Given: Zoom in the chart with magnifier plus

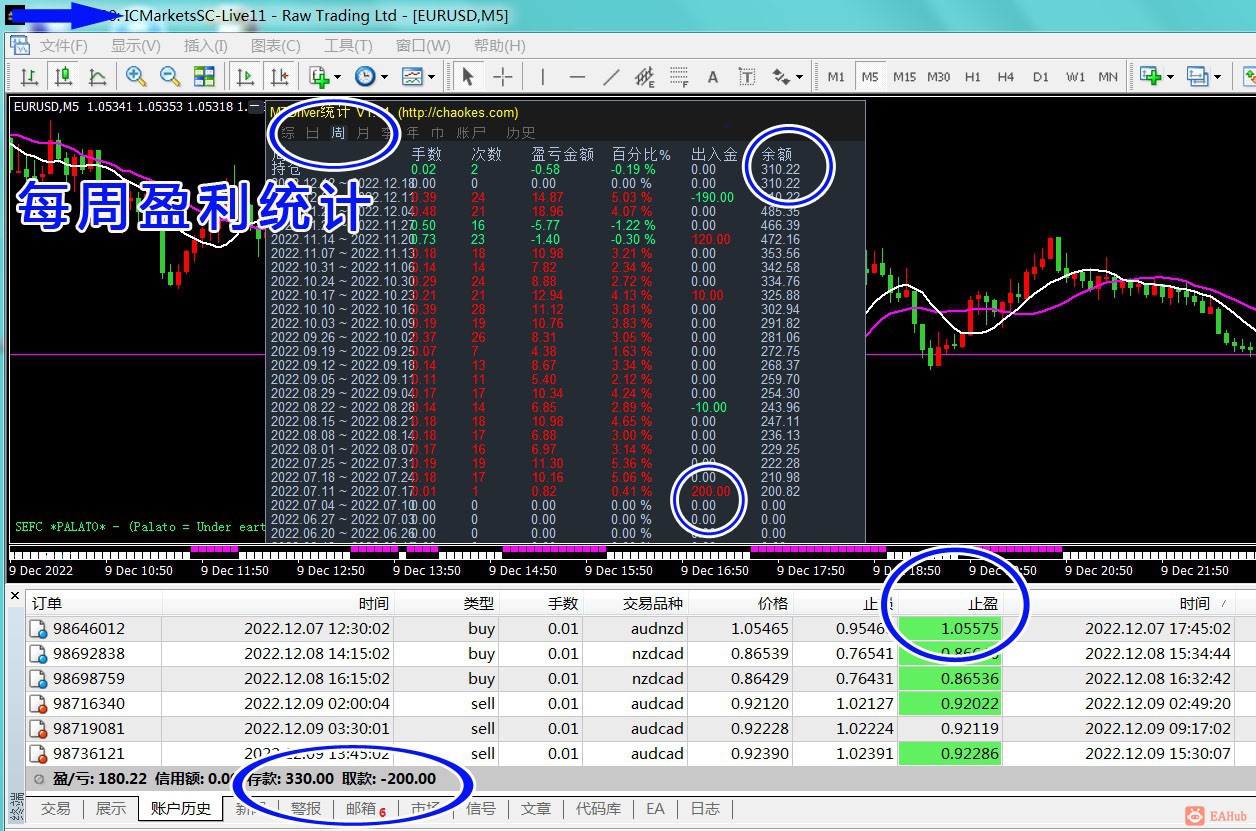Looking at the screenshot, I should (136, 77).
